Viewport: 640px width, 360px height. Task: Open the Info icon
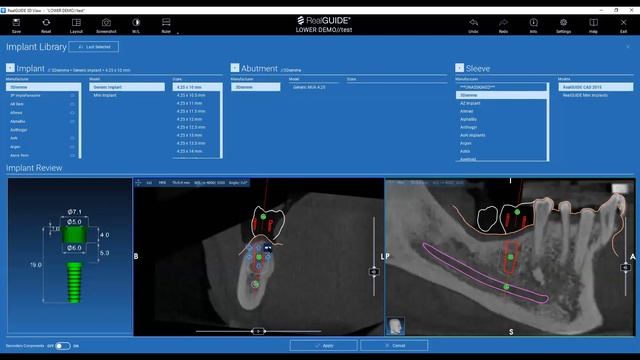point(533,22)
